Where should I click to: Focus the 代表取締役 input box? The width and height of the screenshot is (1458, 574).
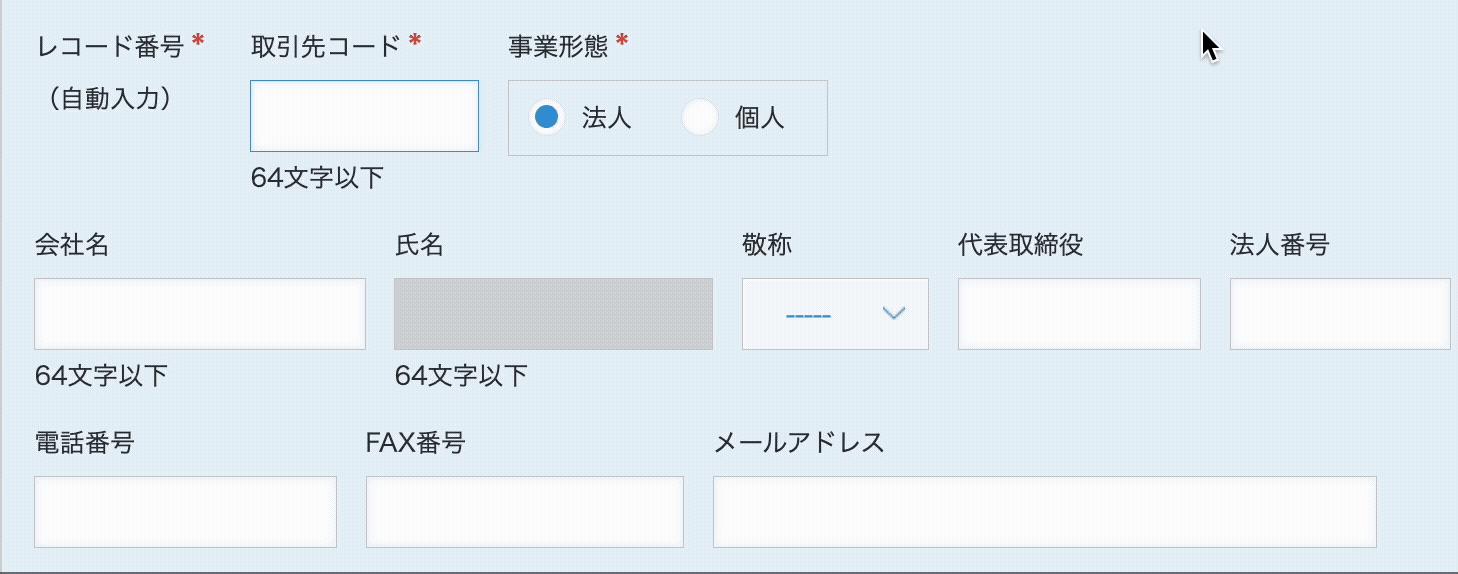pyautogui.click(x=1078, y=314)
